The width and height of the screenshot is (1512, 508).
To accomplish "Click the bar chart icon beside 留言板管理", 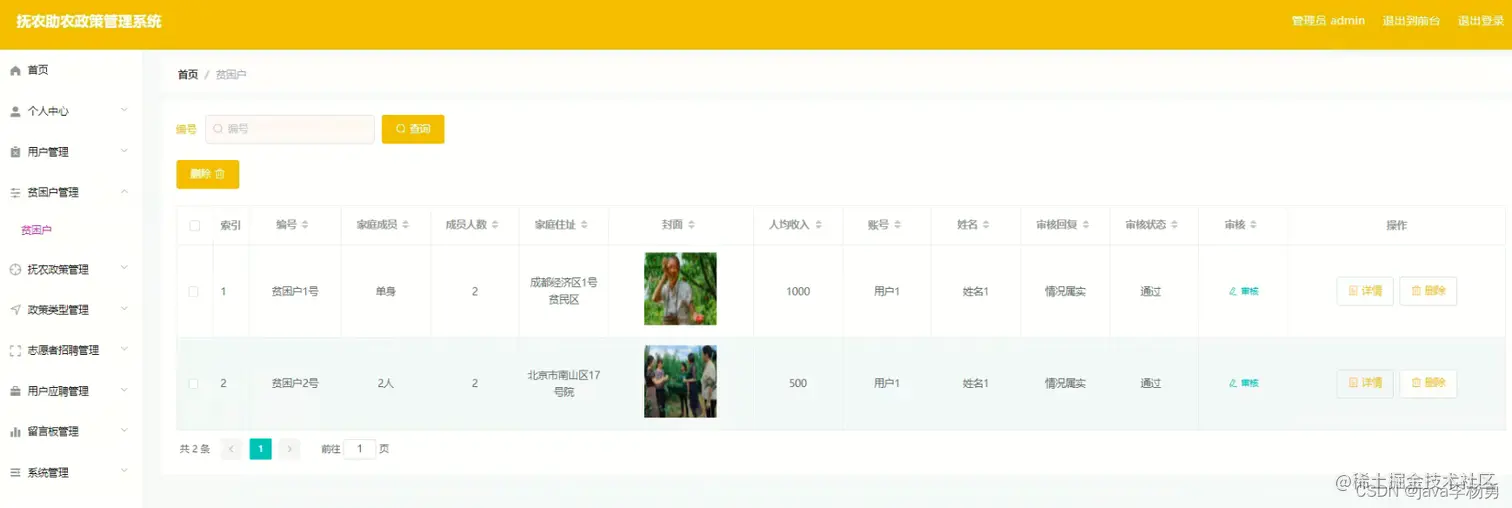I will (x=15, y=432).
